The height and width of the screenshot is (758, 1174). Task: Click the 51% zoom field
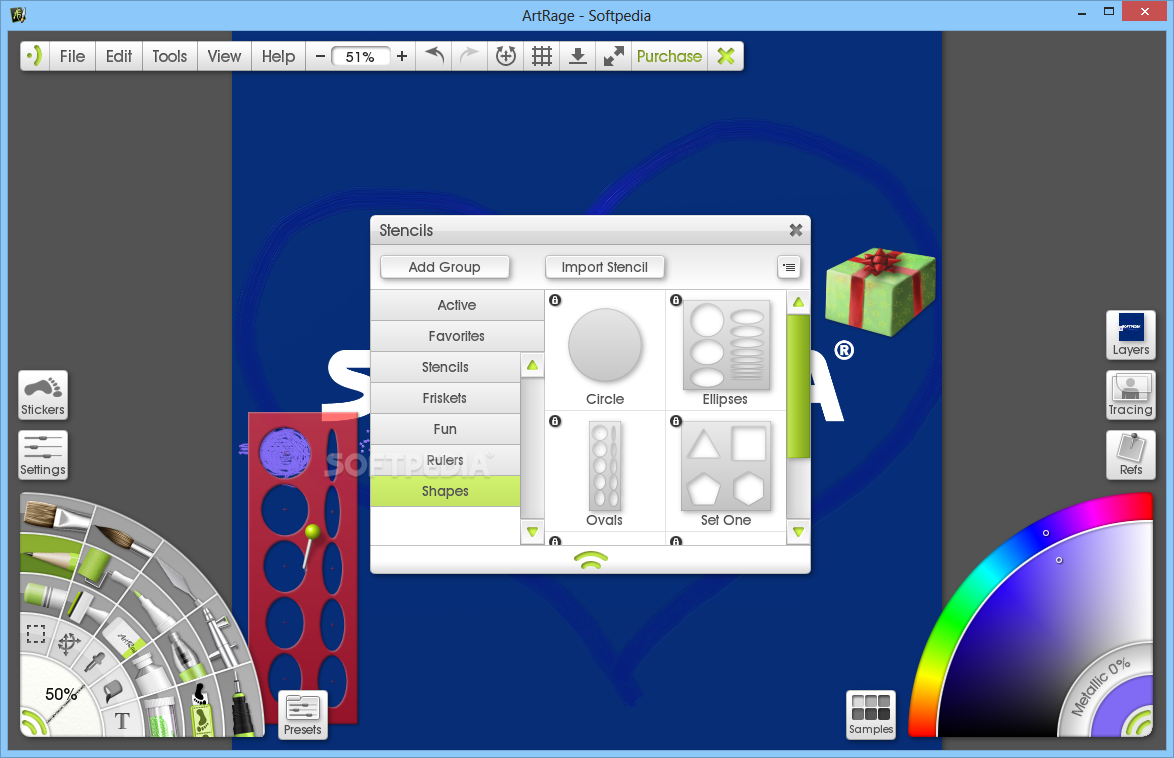tap(360, 57)
